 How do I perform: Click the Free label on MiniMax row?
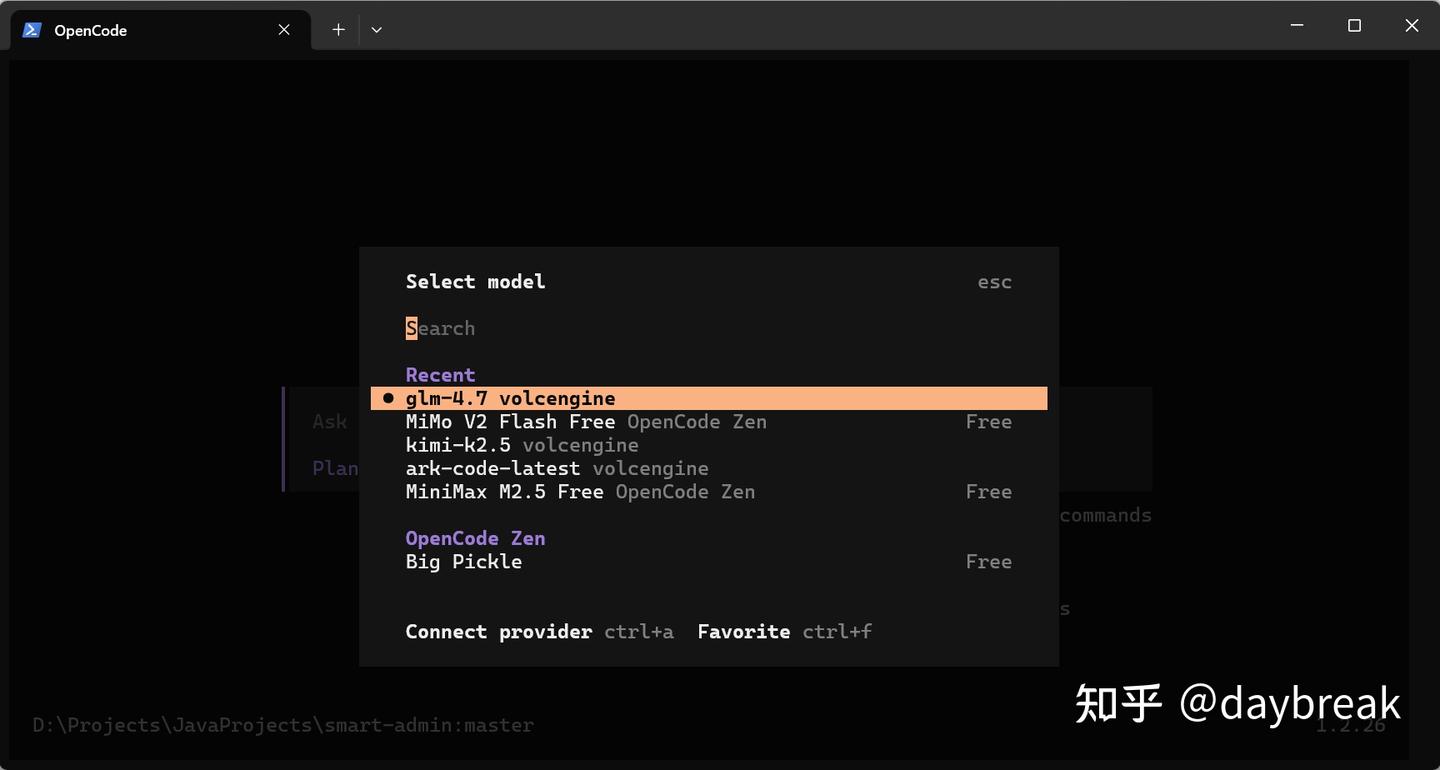coord(988,492)
